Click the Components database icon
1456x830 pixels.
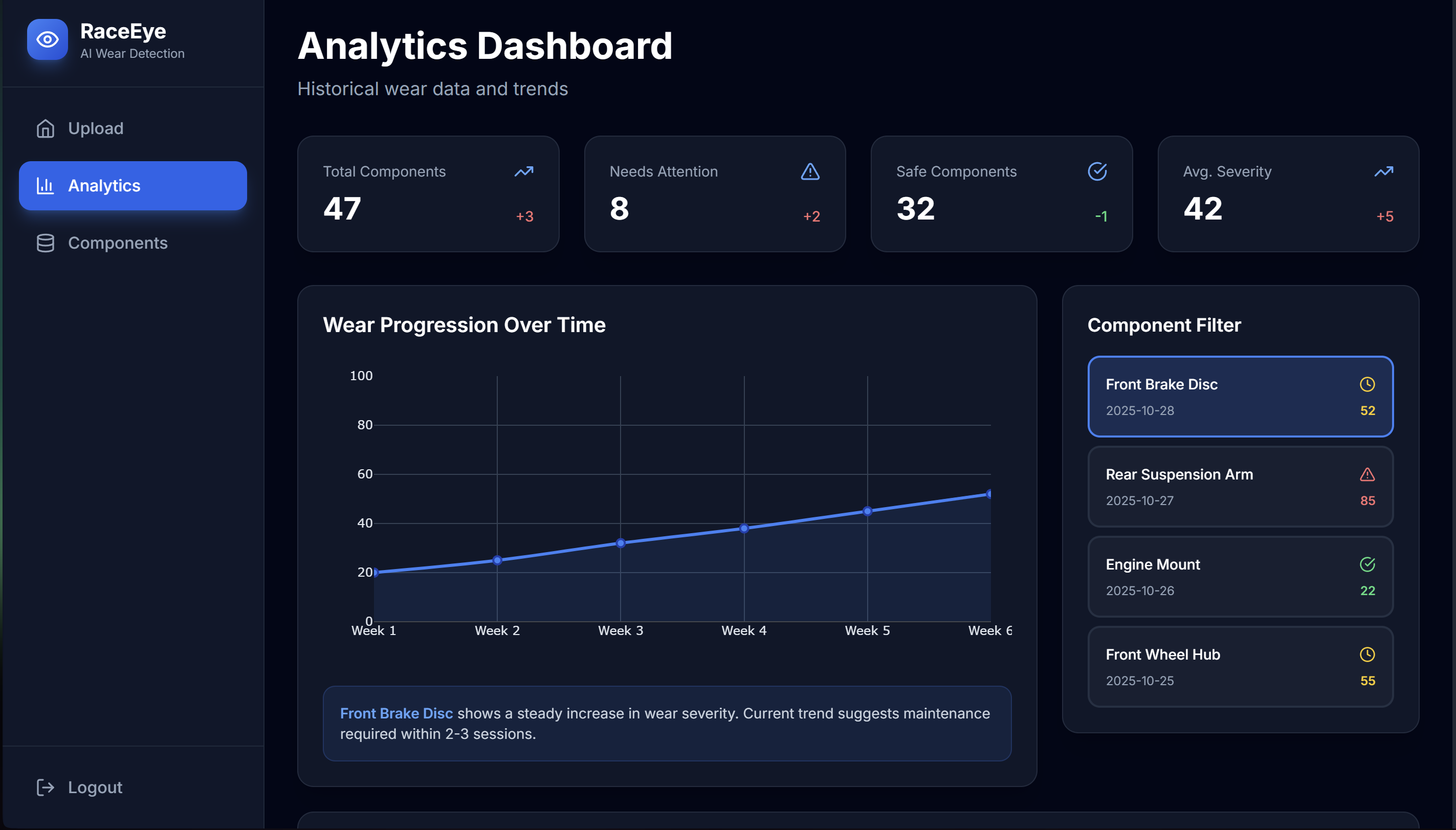(x=46, y=243)
